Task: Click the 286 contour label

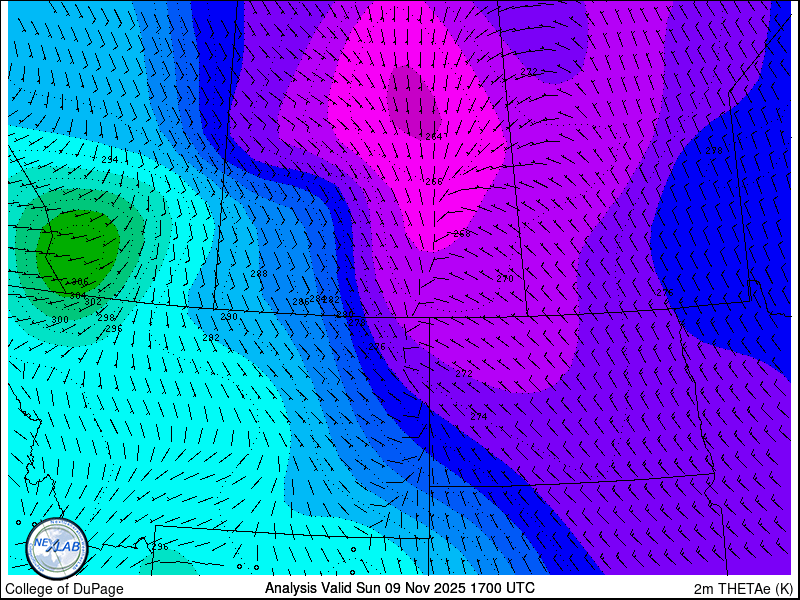Action: [301, 302]
